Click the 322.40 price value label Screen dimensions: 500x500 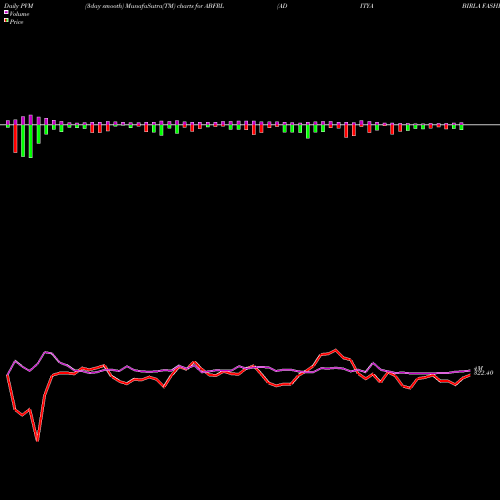tap(483, 373)
